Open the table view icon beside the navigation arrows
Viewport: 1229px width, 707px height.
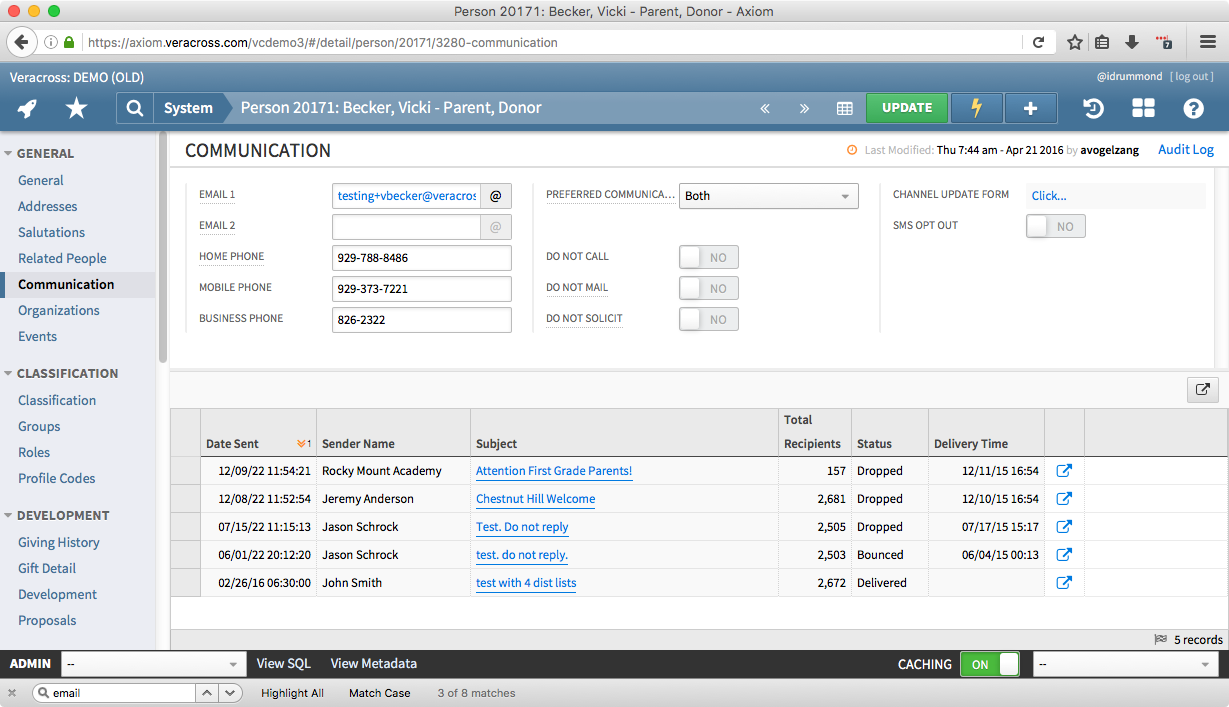(845, 107)
